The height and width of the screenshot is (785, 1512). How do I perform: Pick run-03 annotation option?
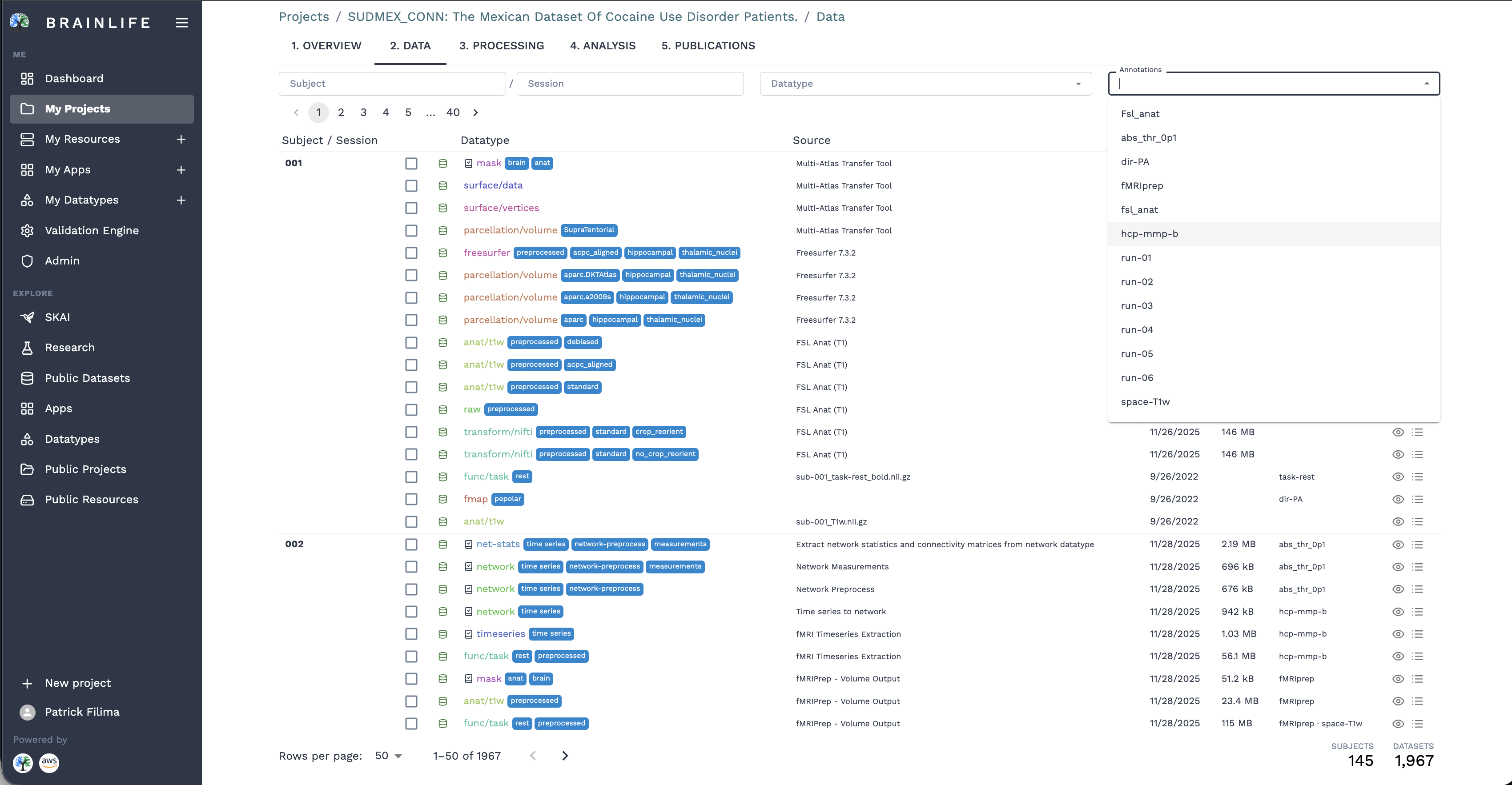[x=1274, y=306]
